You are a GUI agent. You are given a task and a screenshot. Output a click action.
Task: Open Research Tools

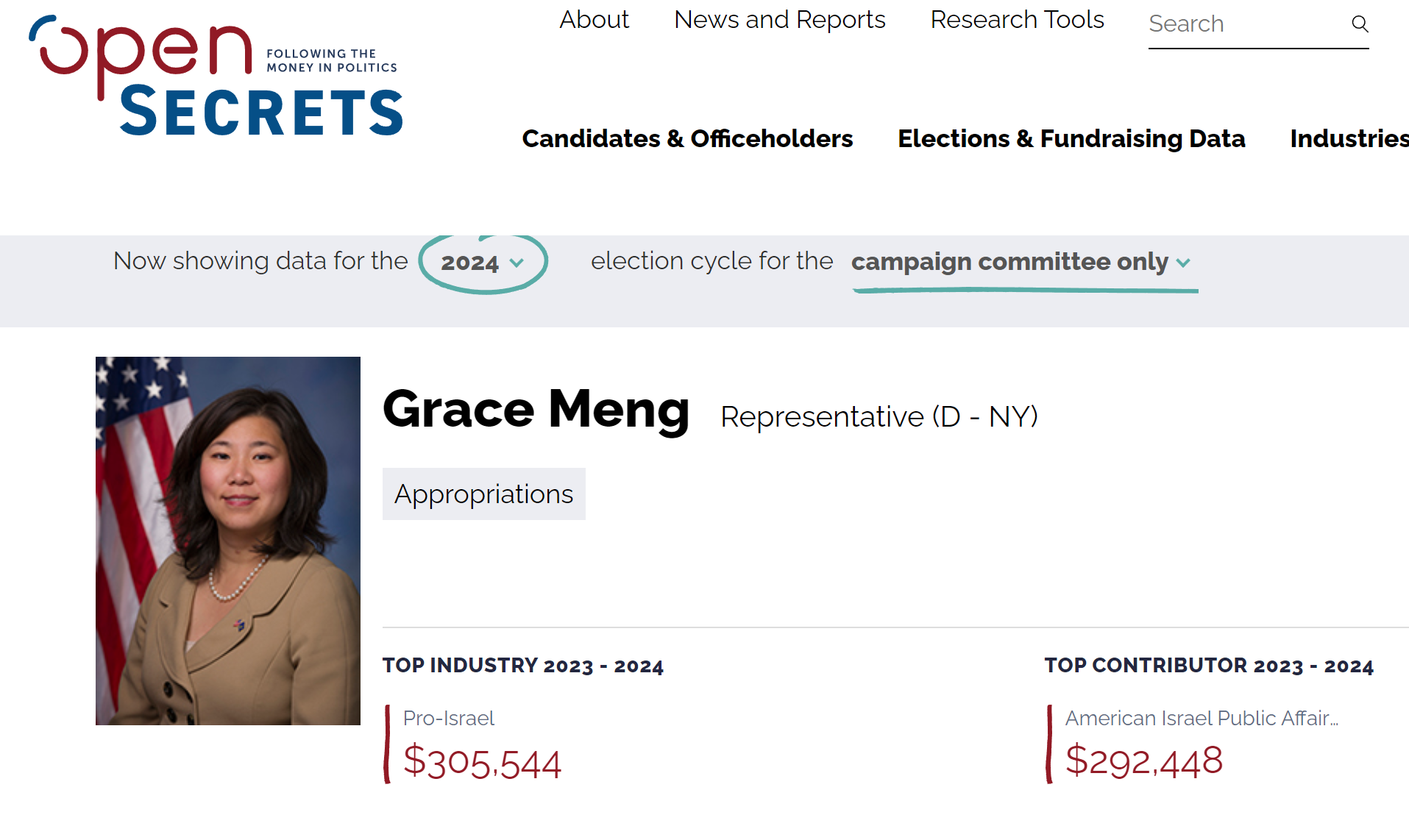(1017, 20)
